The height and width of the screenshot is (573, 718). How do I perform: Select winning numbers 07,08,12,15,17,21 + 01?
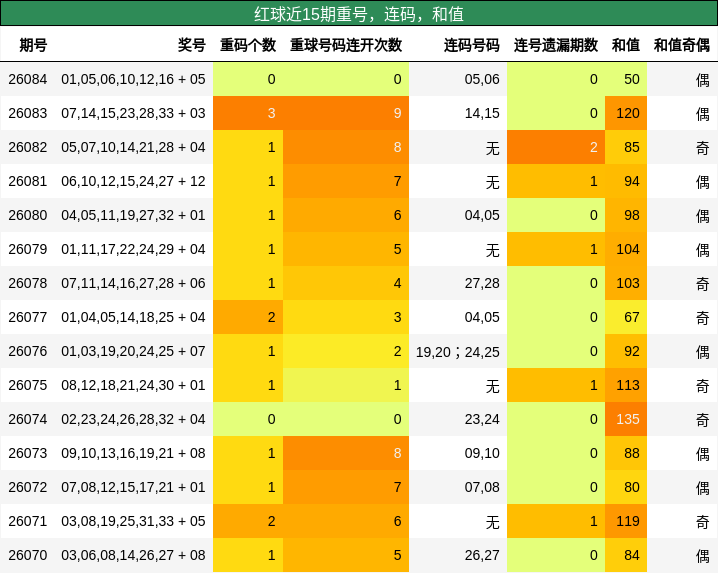click(x=133, y=487)
